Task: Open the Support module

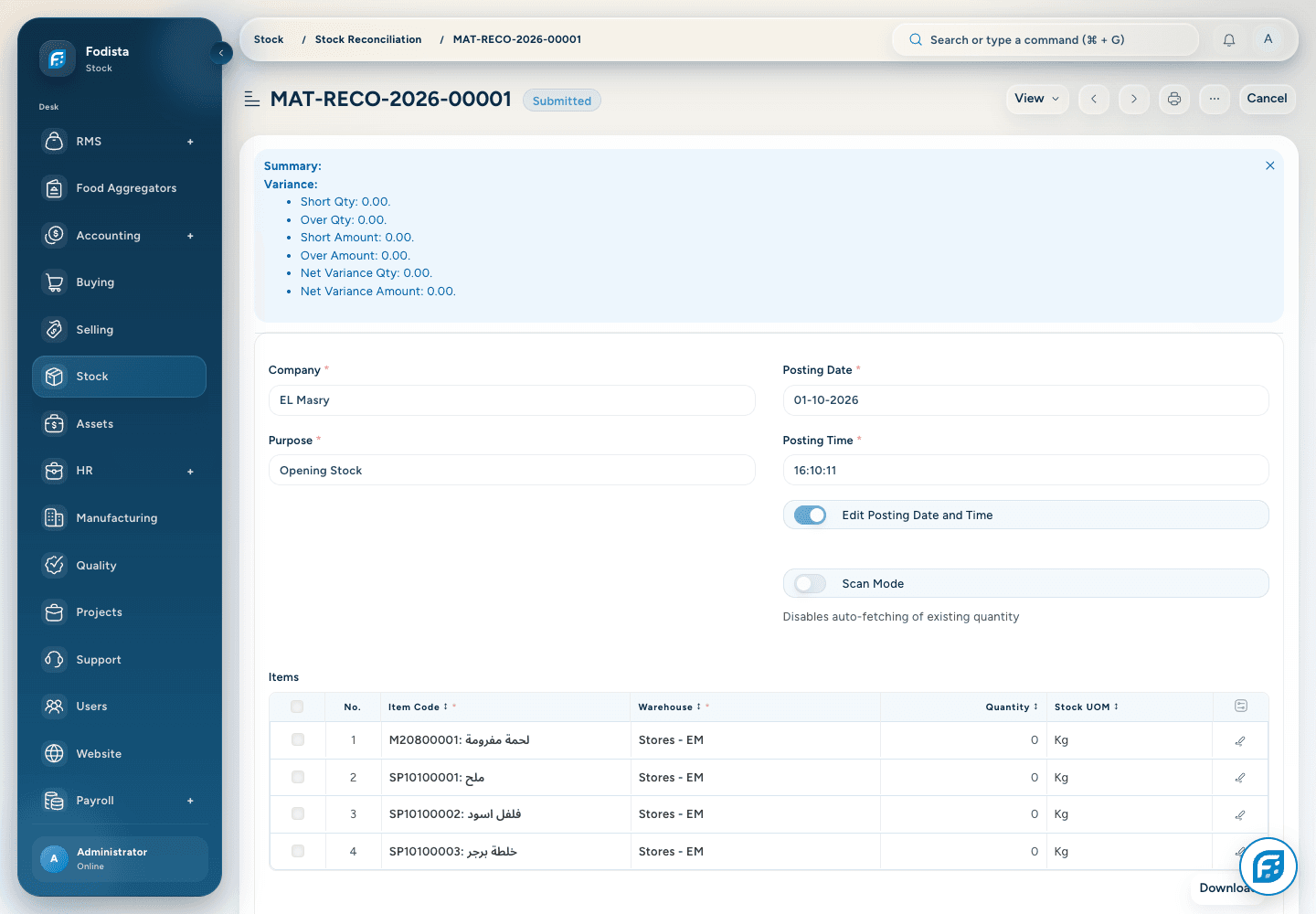Action: pyautogui.click(x=119, y=660)
